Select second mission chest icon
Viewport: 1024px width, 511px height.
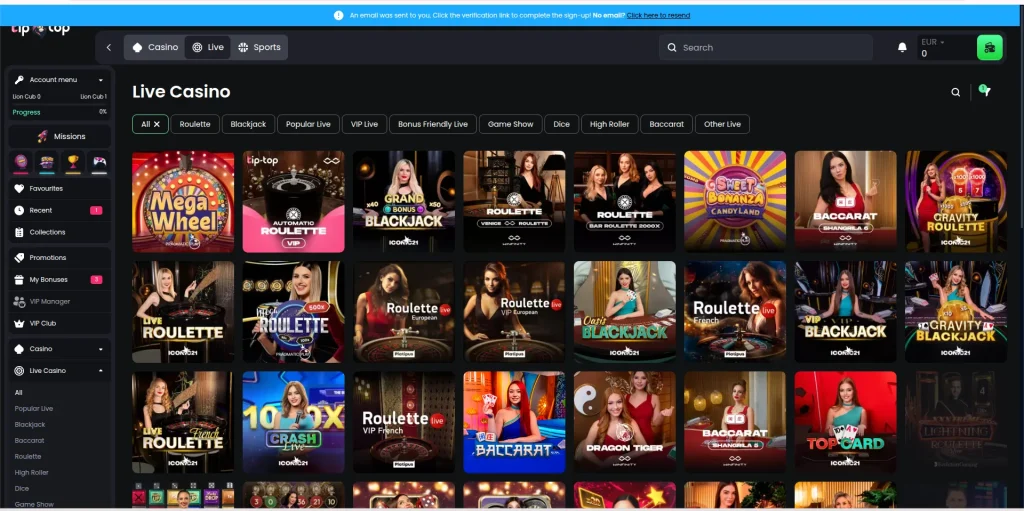[x=47, y=162]
